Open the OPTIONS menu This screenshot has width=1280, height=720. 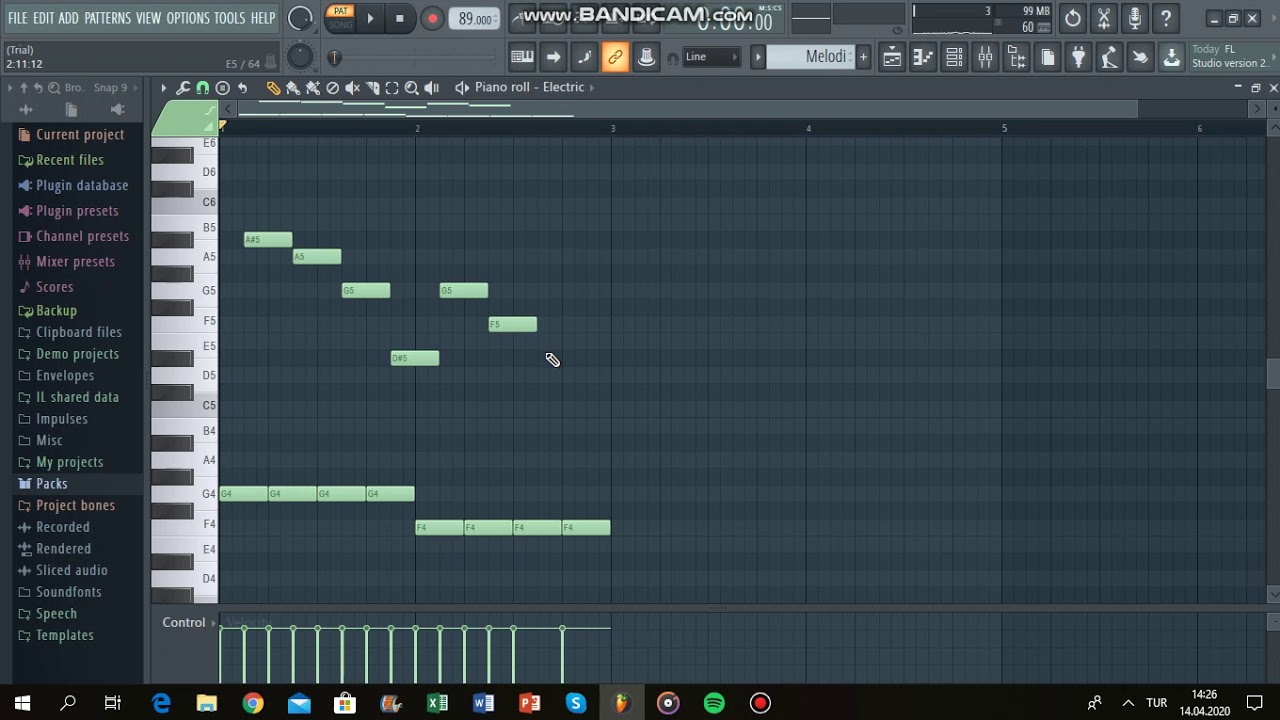point(188,18)
